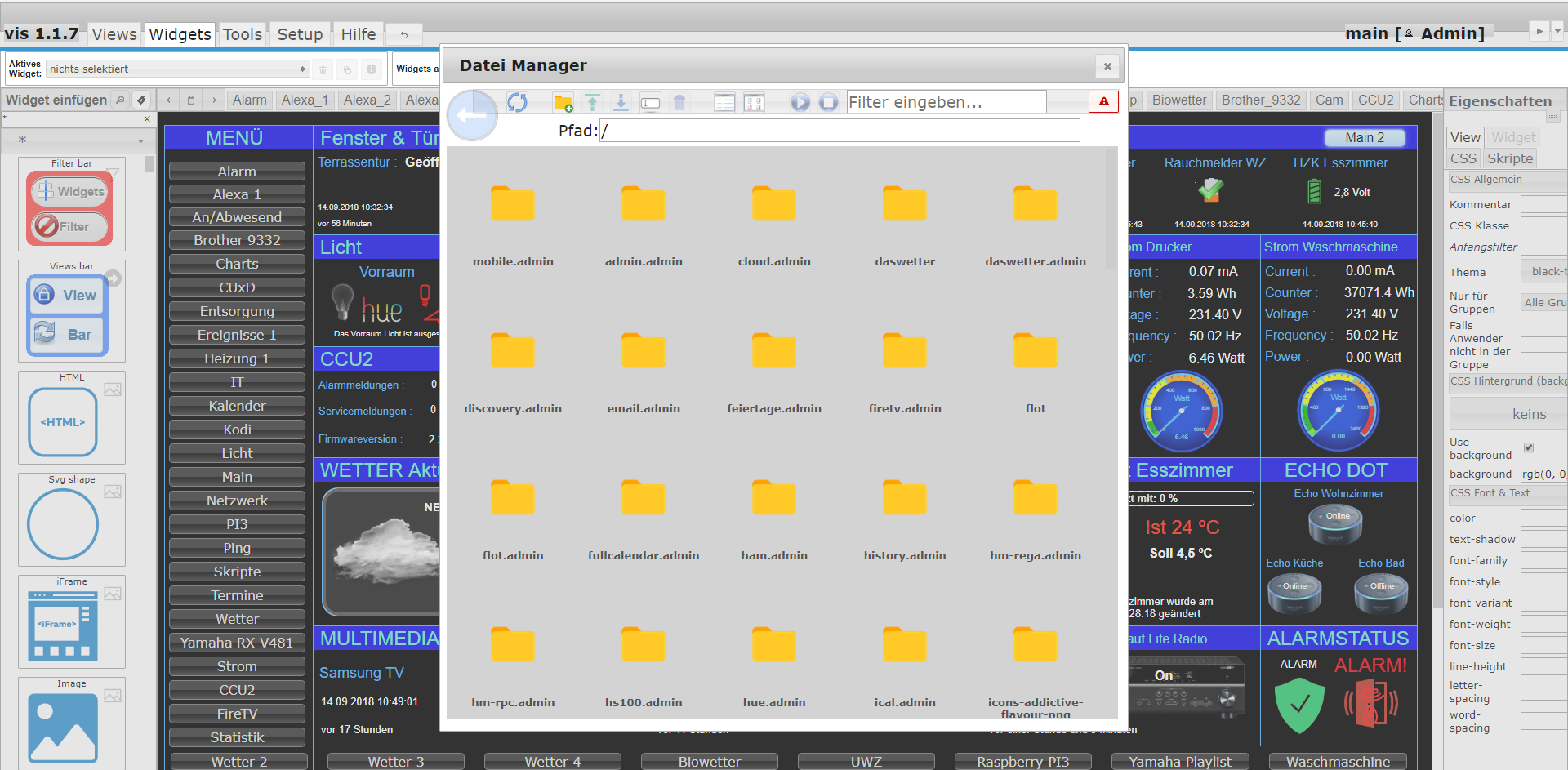The height and width of the screenshot is (770, 1568).
Task: Collapse the CSS Hintergrund section
Action: [x=1508, y=381]
